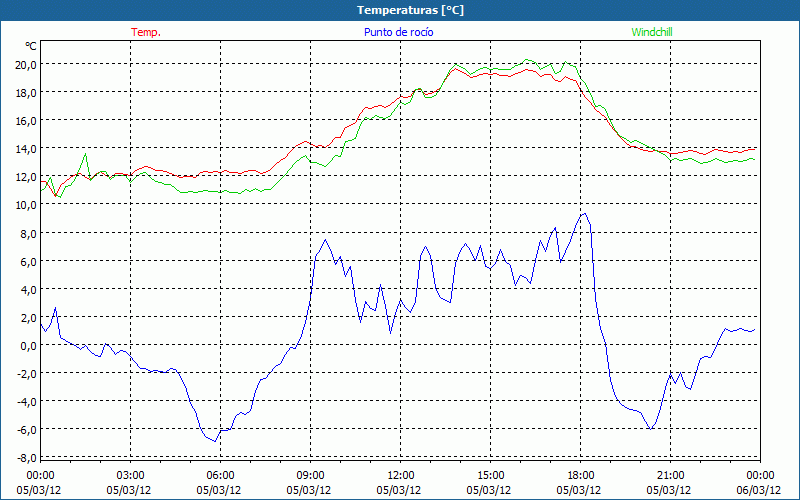This screenshot has width=800, height=500.
Task: Click the 18:00 time axis label
Action: coord(581,476)
